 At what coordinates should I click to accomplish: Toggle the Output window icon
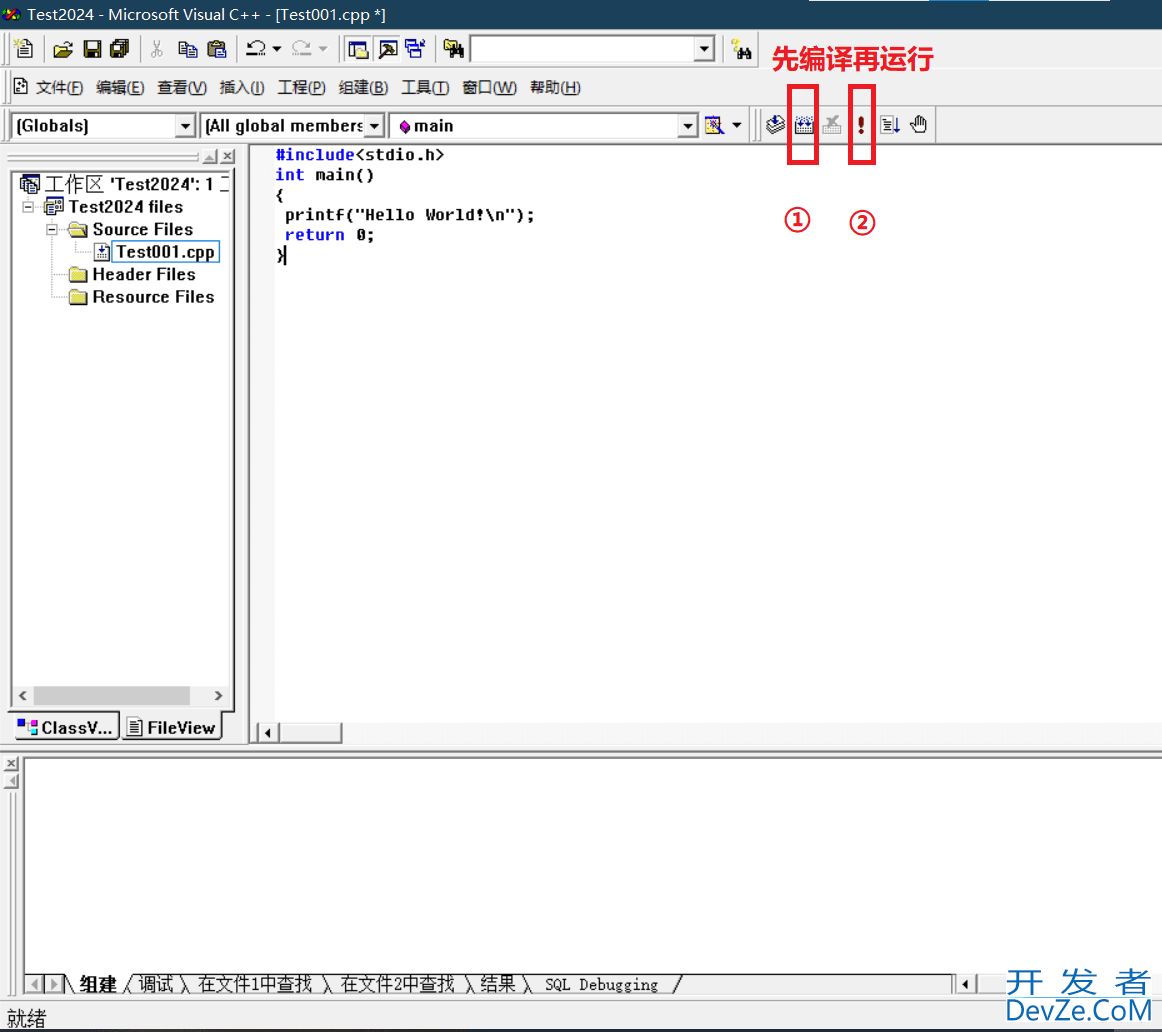click(x=388, y=50)
